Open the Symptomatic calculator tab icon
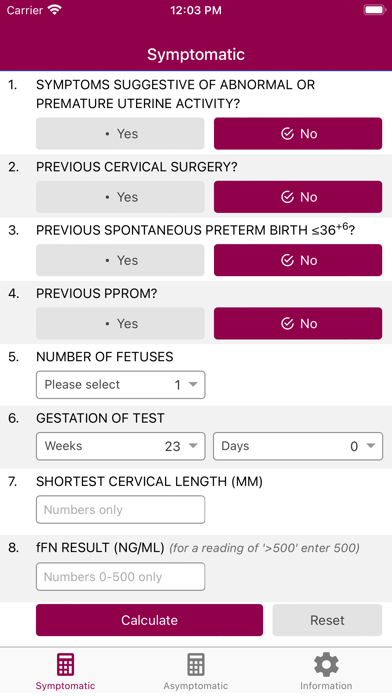The height and width of the screenshot is (696, 392). [65, 664]
